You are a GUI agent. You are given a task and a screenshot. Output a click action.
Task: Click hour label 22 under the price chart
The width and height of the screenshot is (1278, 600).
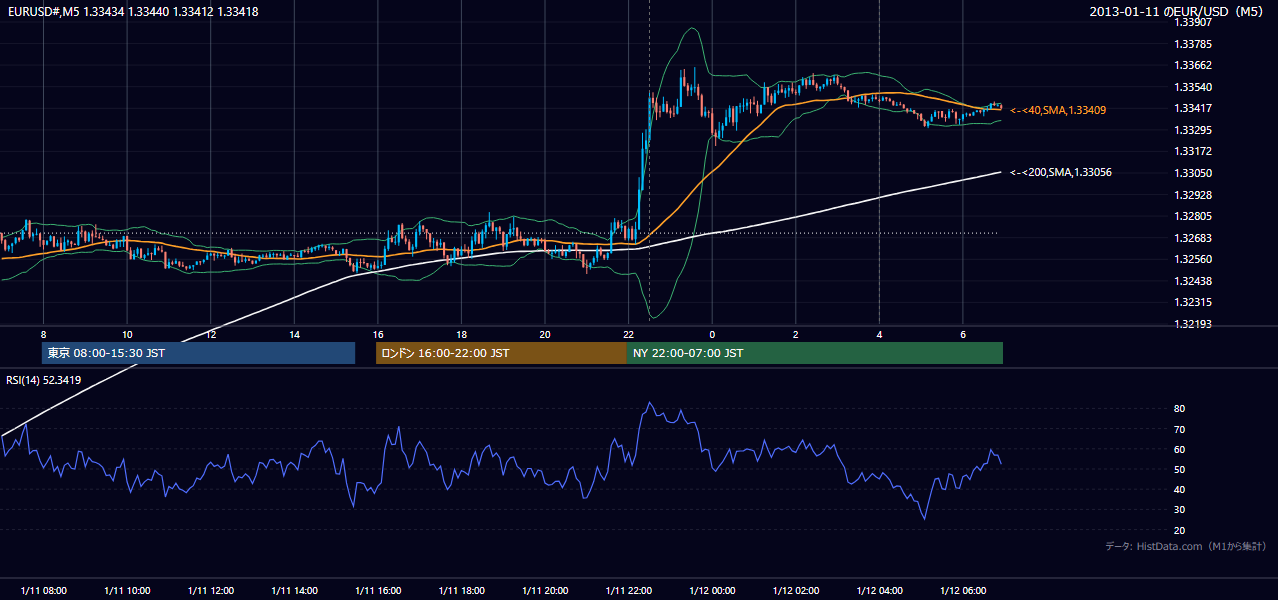pos(628,334)
